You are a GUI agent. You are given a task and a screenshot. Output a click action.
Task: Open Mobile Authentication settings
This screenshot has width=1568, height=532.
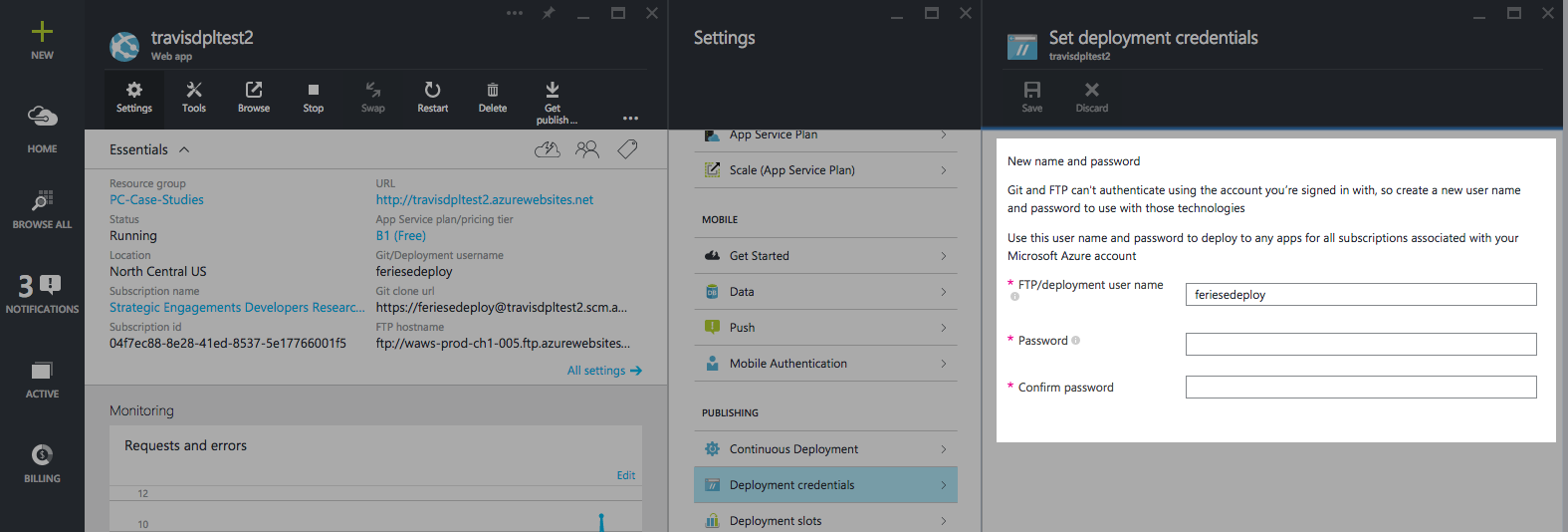(x=825, y=364)
